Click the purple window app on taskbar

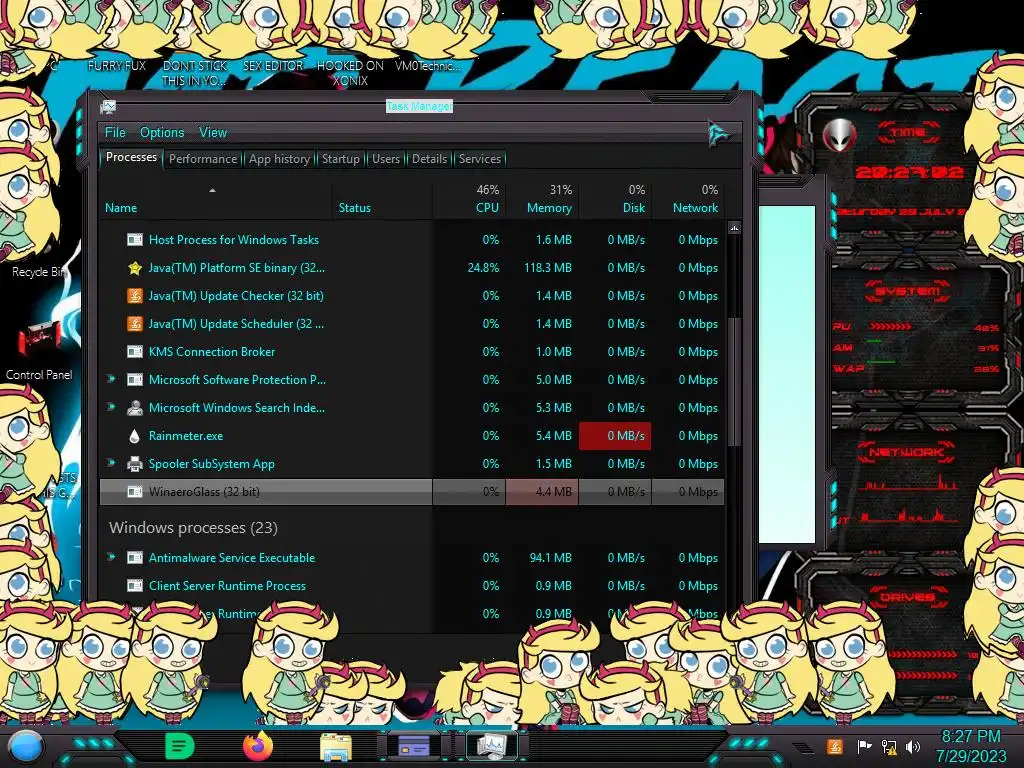(413, 746)
